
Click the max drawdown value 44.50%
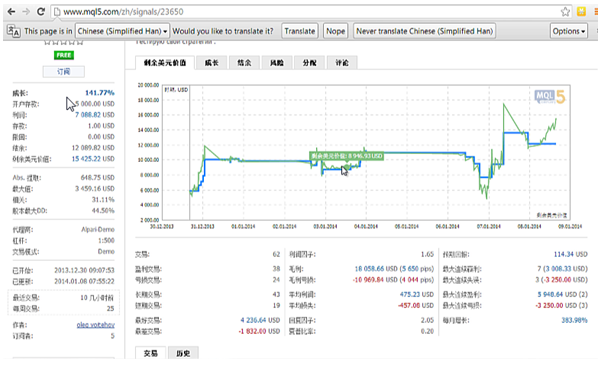[103, 211]
